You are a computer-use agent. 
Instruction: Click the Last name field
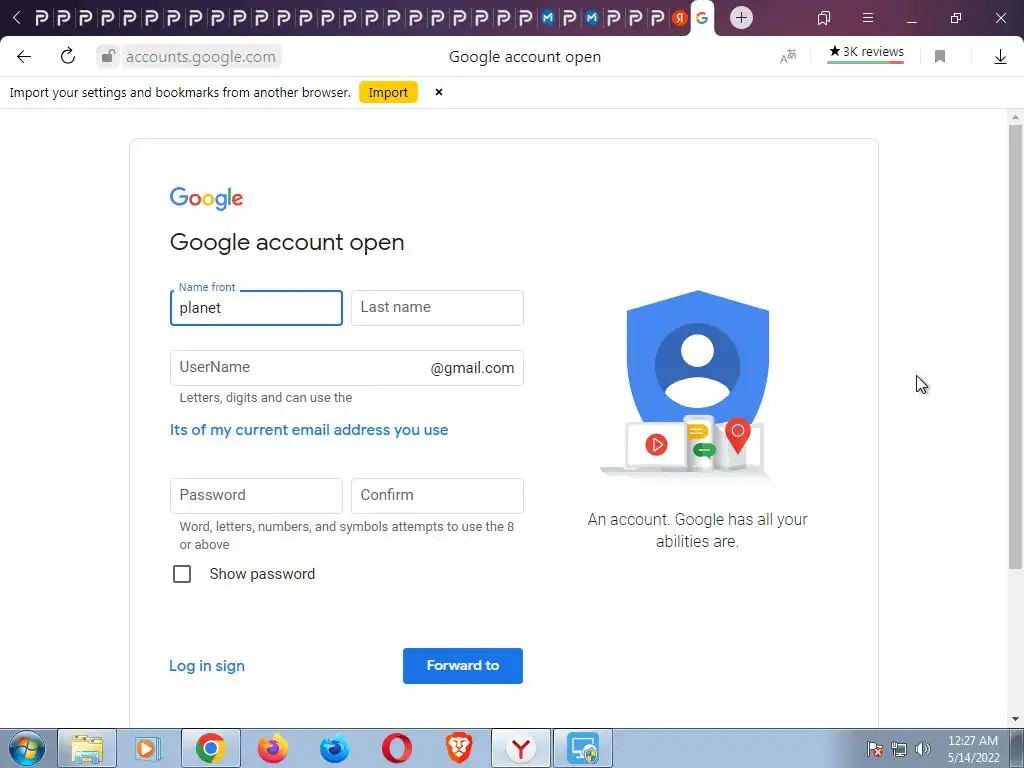437,308
